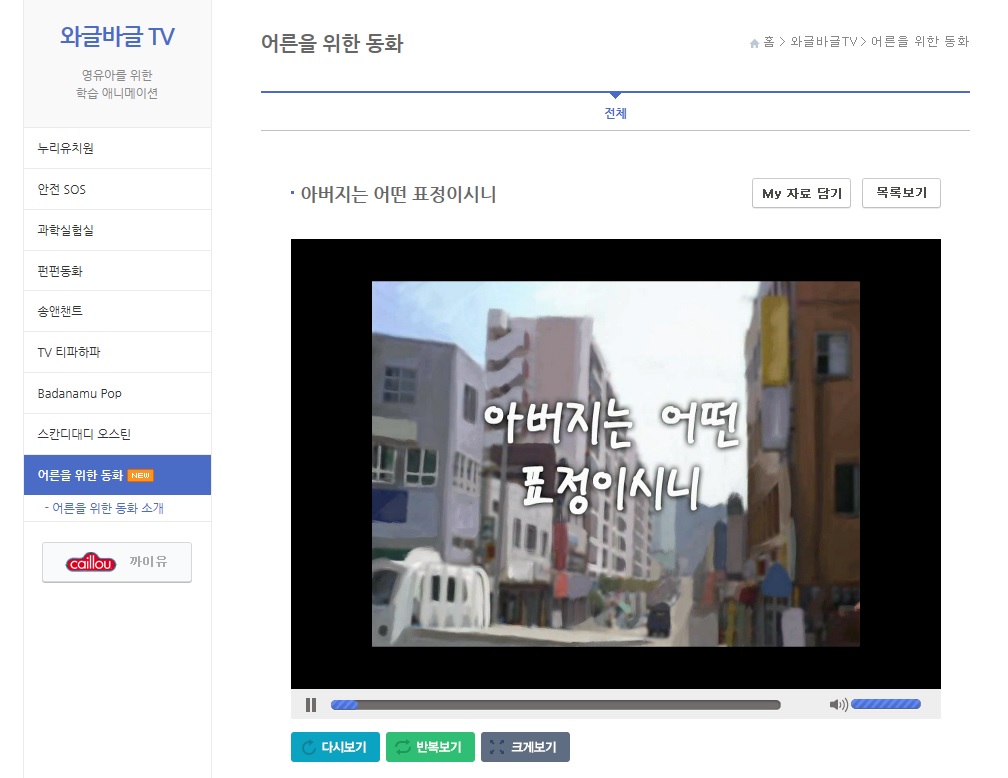Save video with My 자료 담기
The width and height of the screenshot is (1008, 778).
[x=801, y=193]
